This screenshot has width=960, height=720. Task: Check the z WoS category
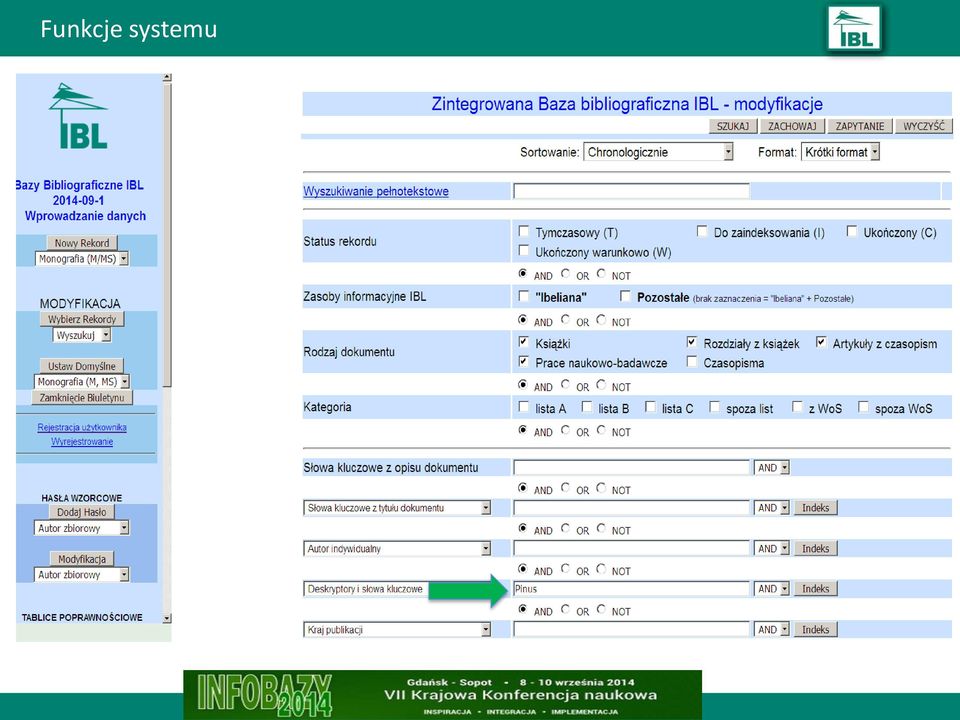(x=797, y=407)
